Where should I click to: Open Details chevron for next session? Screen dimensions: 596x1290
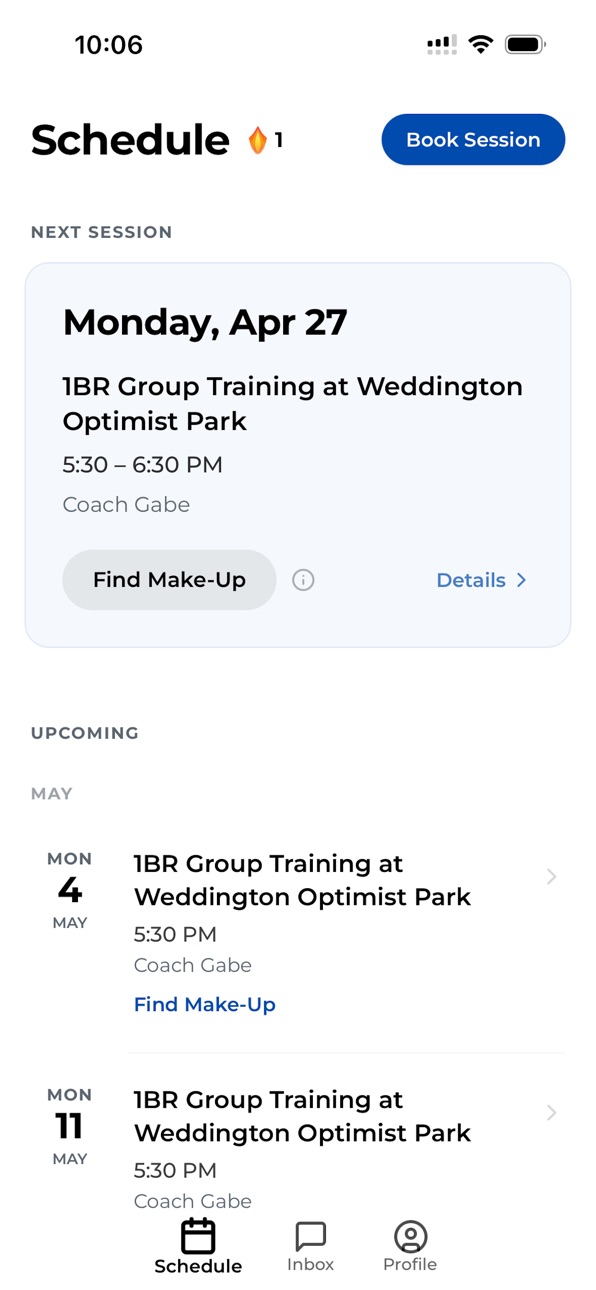pyautogui.click(x=521, y=580)
